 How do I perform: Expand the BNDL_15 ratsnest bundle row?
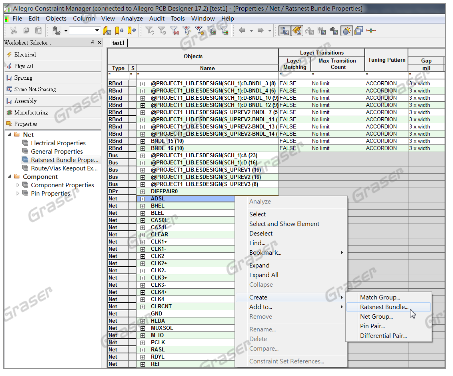tap(142, 141)
